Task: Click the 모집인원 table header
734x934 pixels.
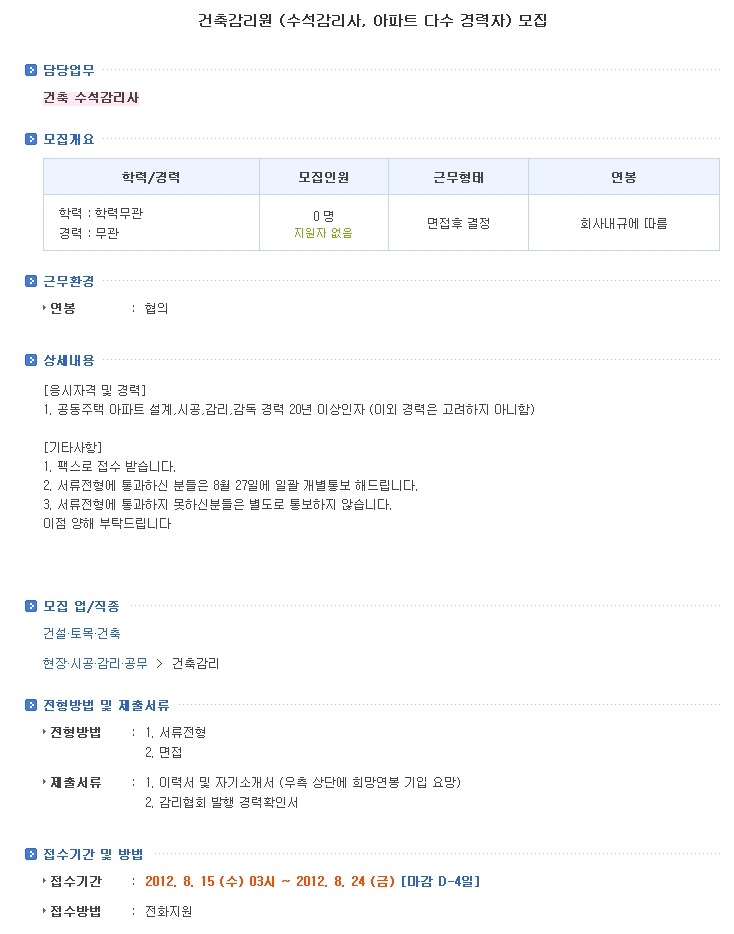Action: [x=324, y=177]
